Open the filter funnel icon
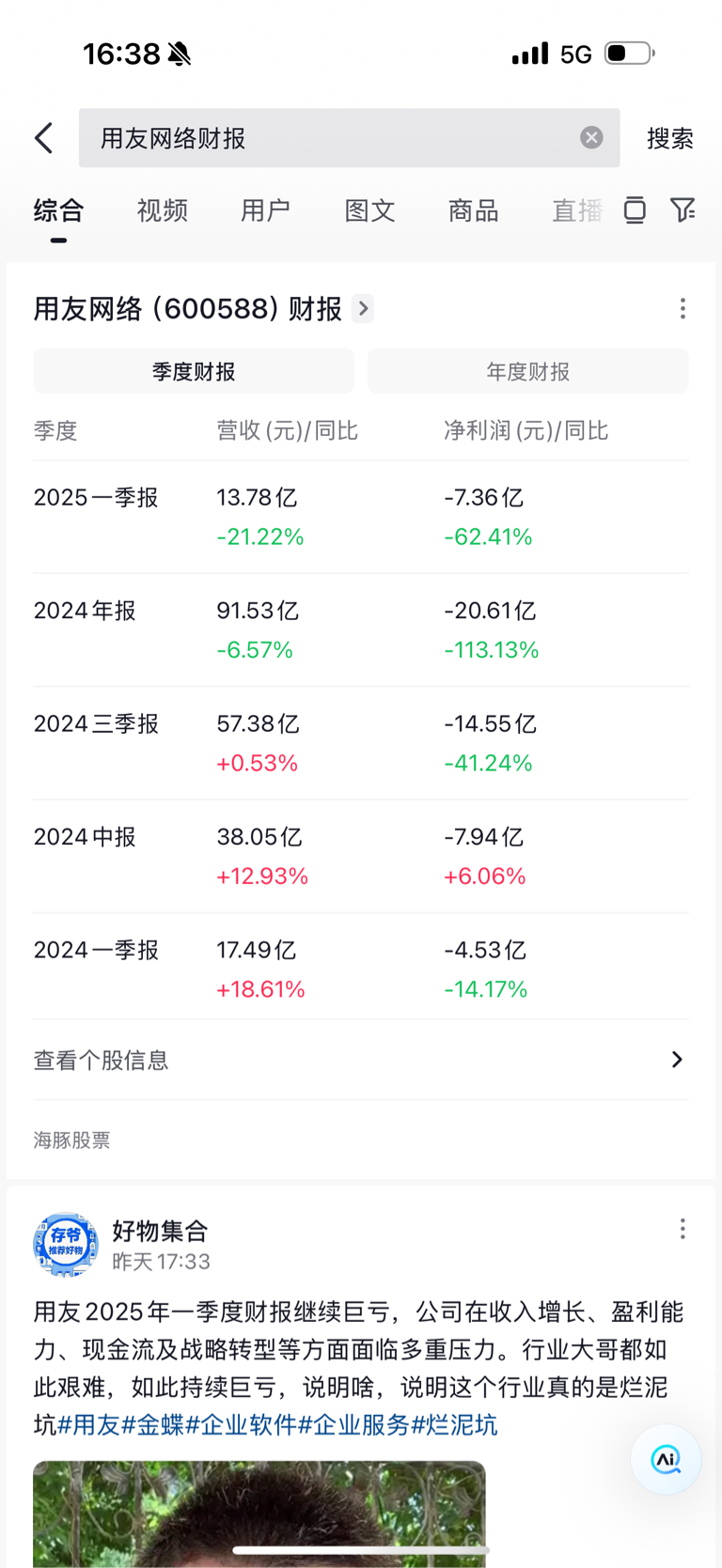The image size is (722, 1568). (x=683, y=210)
